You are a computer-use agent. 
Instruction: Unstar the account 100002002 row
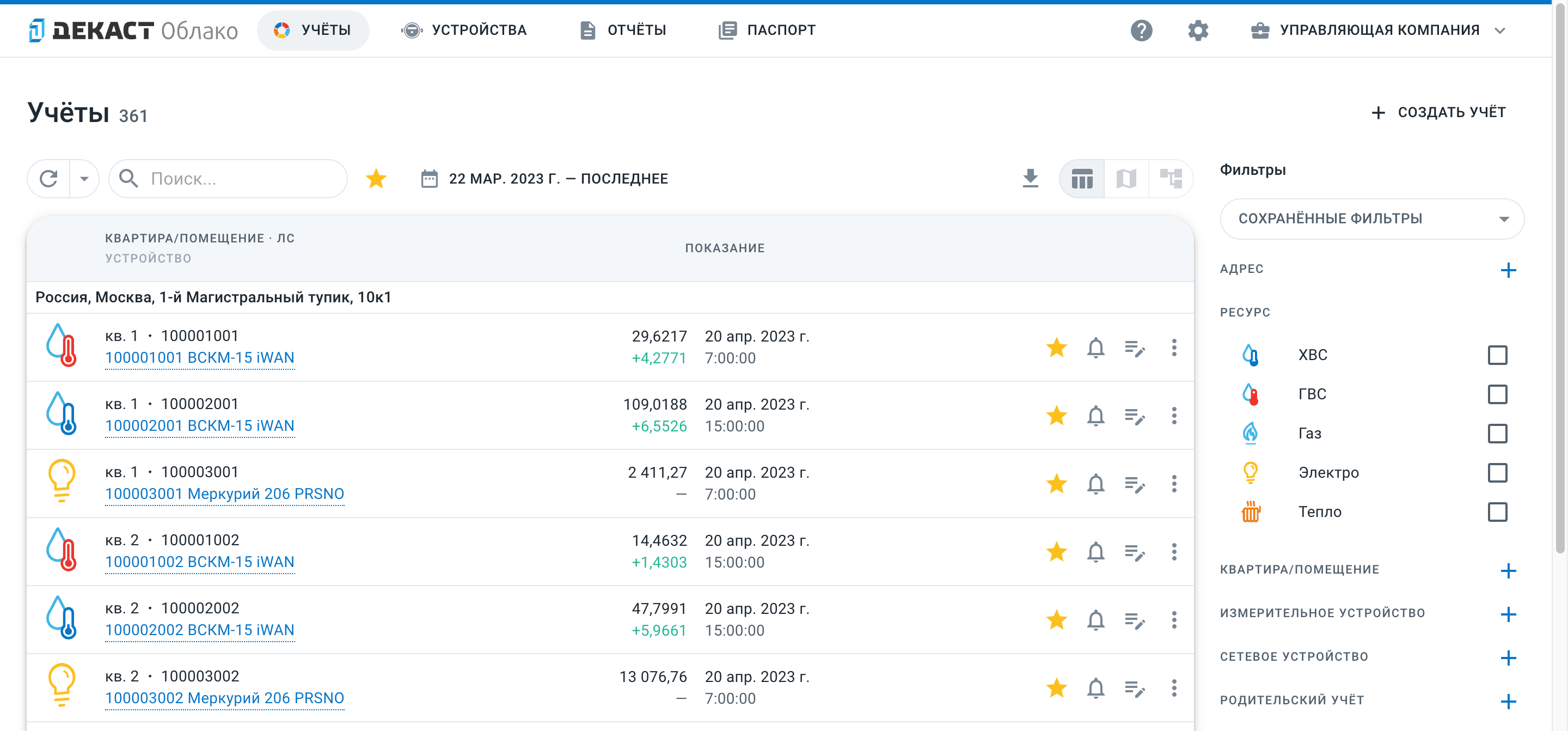pos(1057,619)
